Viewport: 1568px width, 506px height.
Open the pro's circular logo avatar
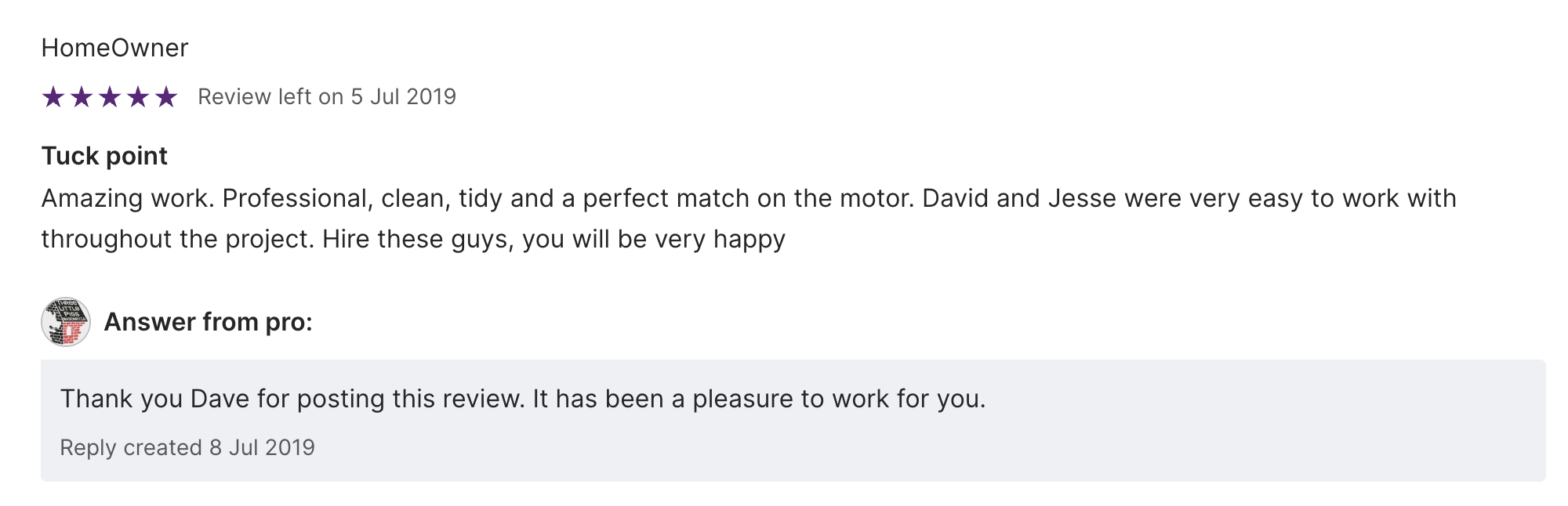pos(66,322)
